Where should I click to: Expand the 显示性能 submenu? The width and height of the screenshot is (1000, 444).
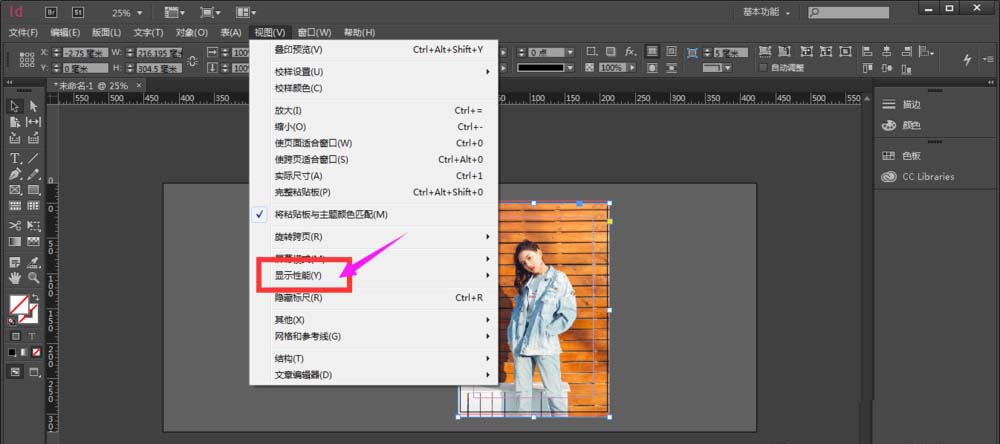coord(298,275)
